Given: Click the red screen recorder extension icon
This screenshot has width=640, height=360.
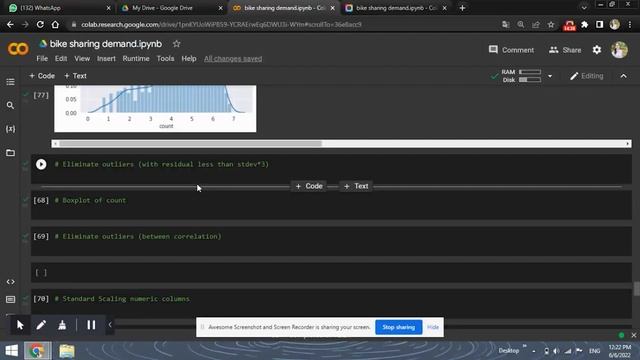Looking at the screenshot, I should [569, 26].
